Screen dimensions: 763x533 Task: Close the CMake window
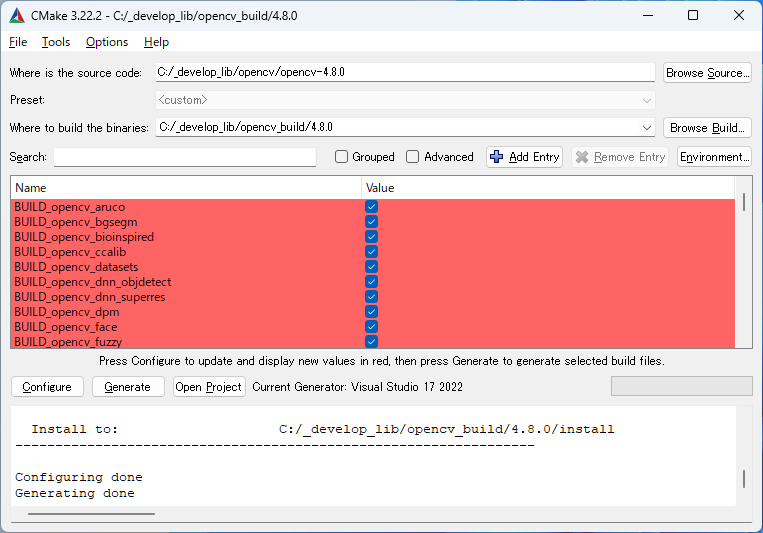[739, 15]
